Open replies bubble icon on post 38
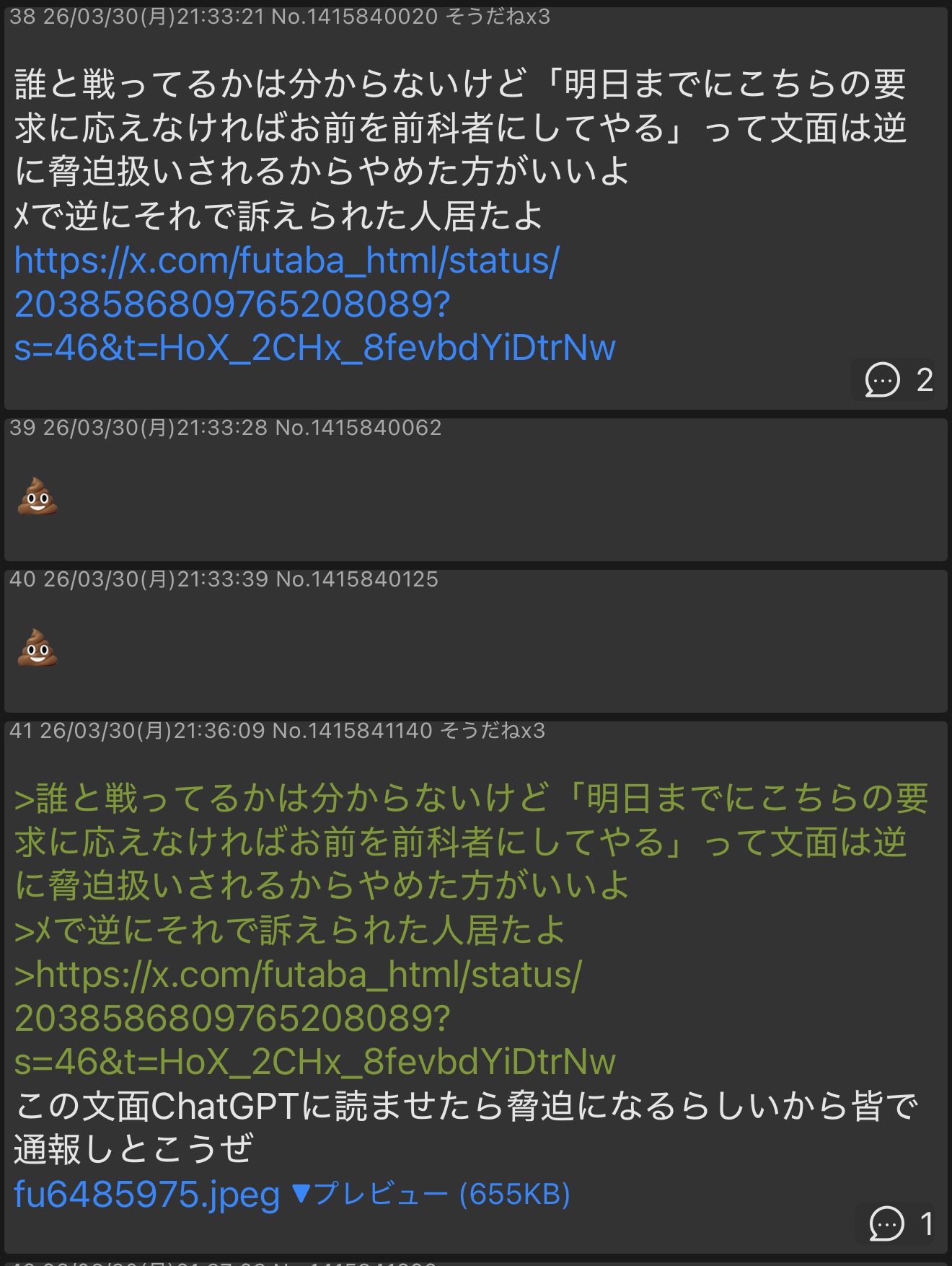Image resolution: width=952 pixels, height=1266 pixels. pos(882,379)
